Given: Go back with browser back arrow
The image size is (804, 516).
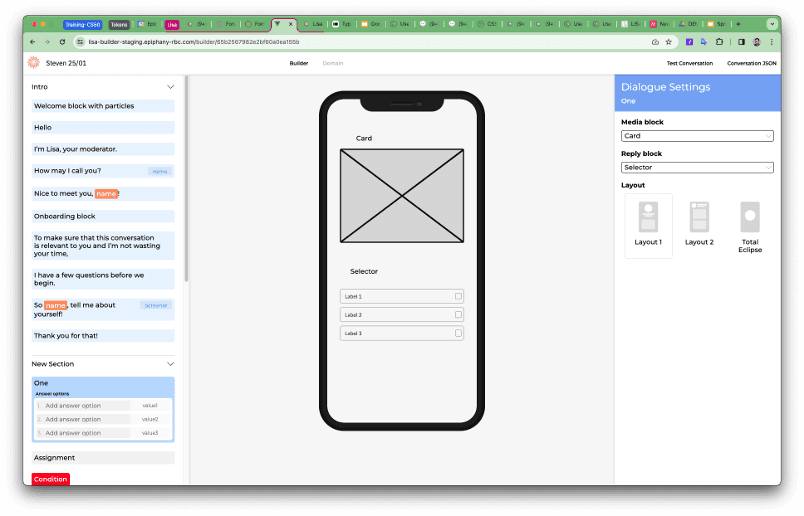Looking at the screenshot, I should [x=33, y=42].
